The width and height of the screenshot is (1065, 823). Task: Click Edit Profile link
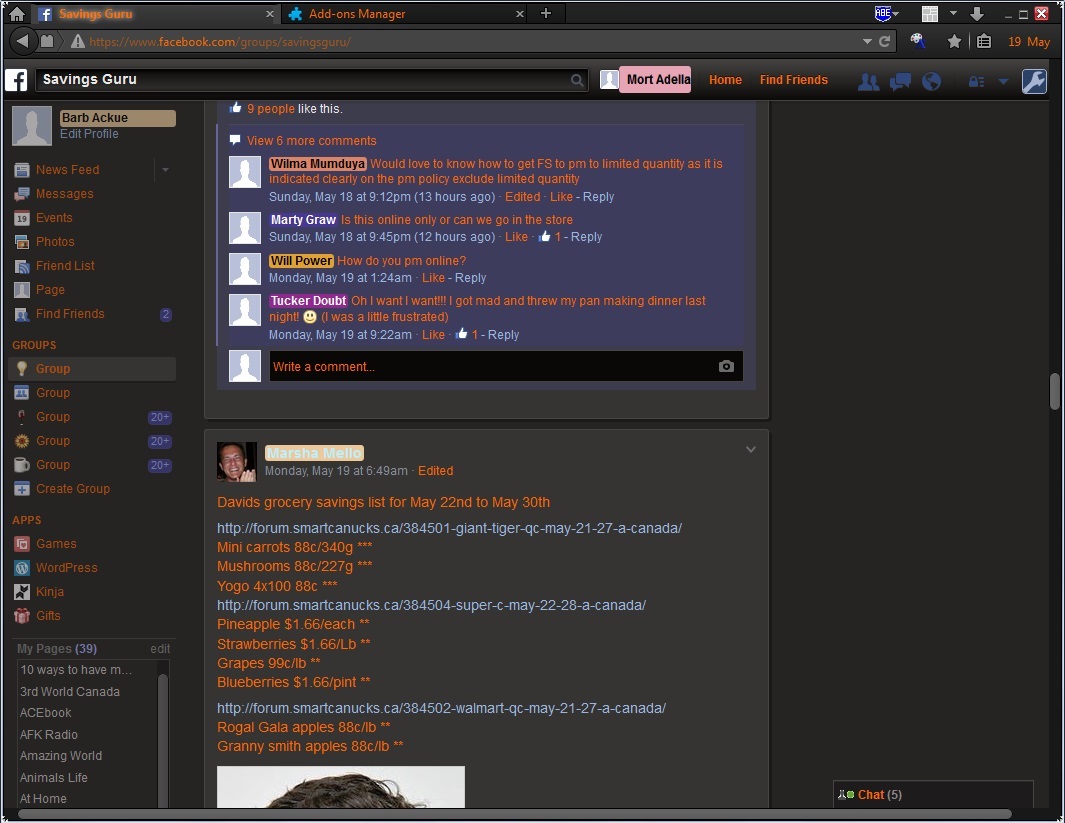[89, 134]
